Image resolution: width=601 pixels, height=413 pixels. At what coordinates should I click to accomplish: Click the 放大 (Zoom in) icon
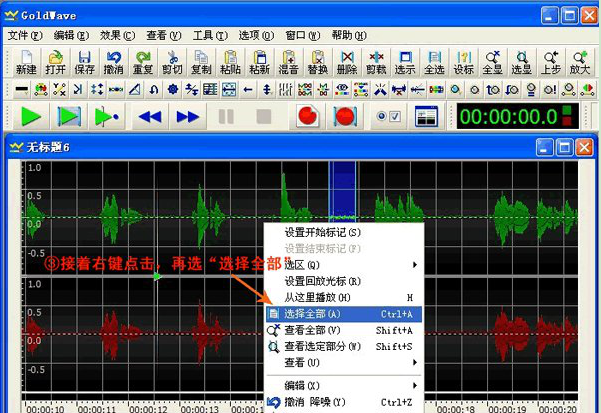click(x=580, y=62)
